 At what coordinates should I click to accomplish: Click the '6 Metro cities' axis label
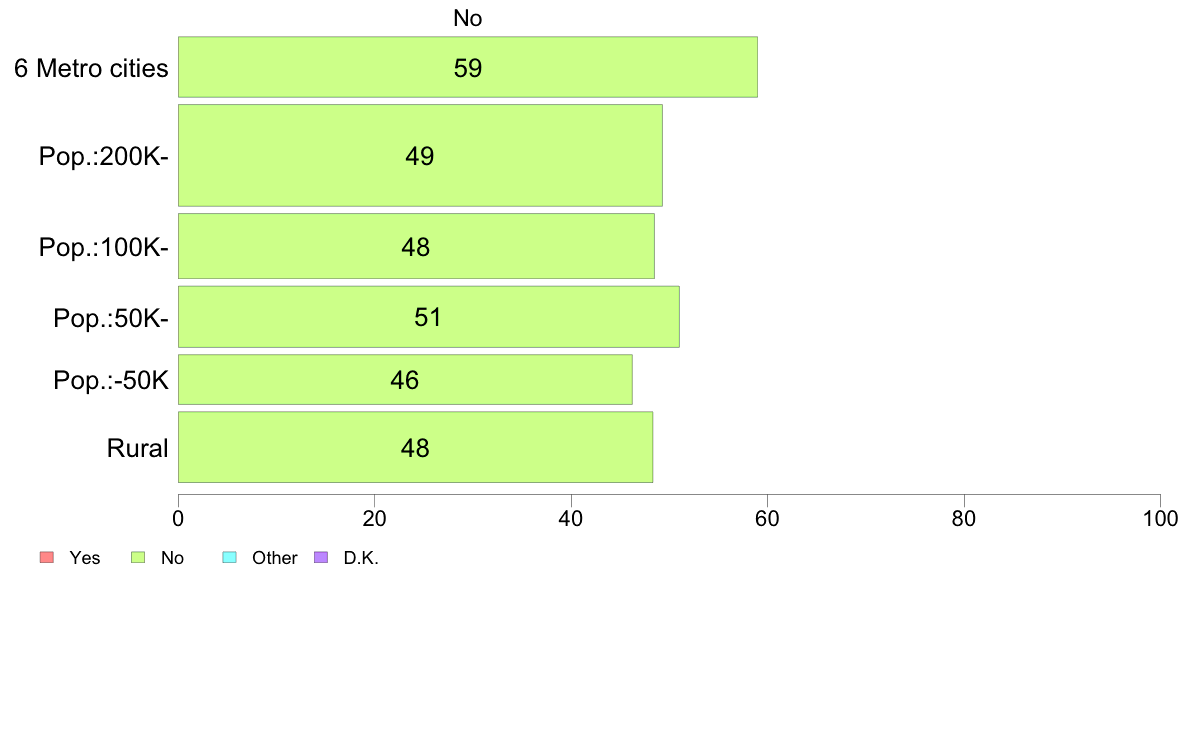(91, 68)
